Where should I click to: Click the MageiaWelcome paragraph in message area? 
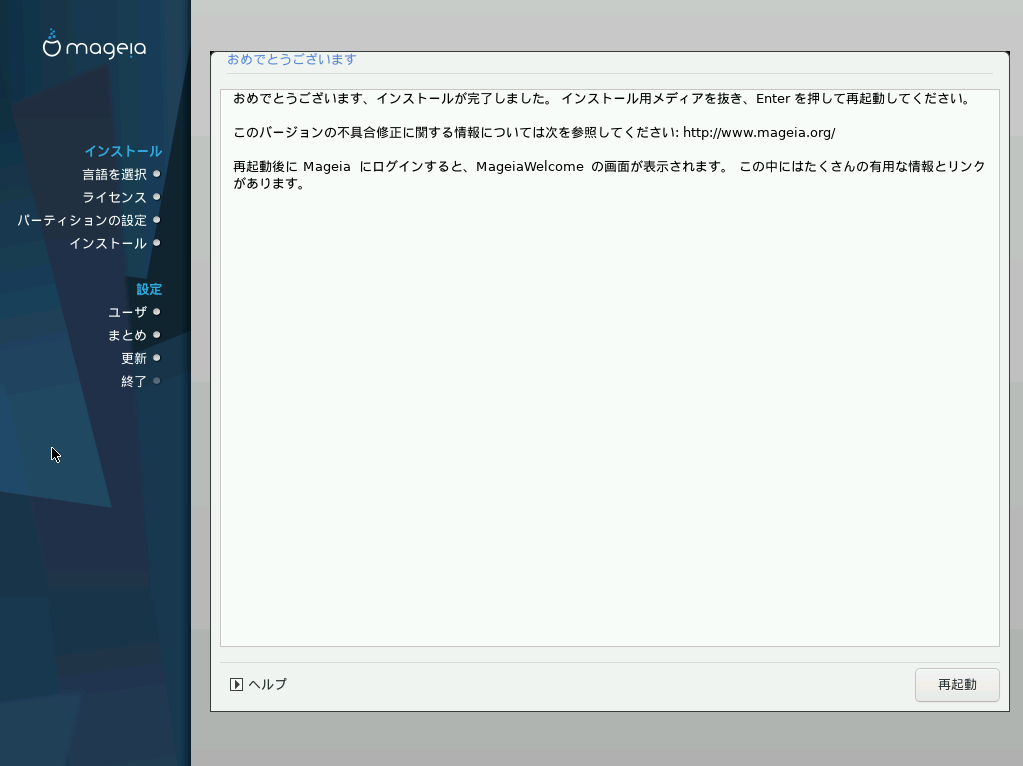point(608,175)
